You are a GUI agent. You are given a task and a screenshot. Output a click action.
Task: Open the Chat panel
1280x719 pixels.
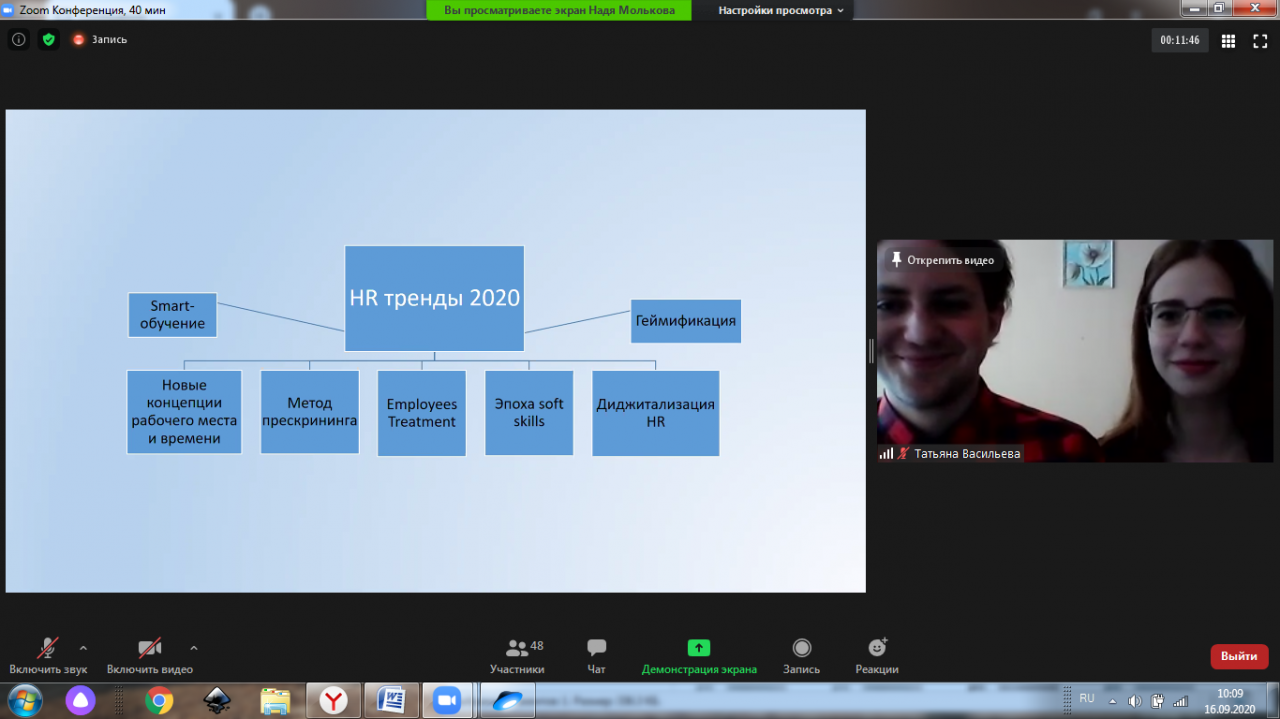coord(597,655)
